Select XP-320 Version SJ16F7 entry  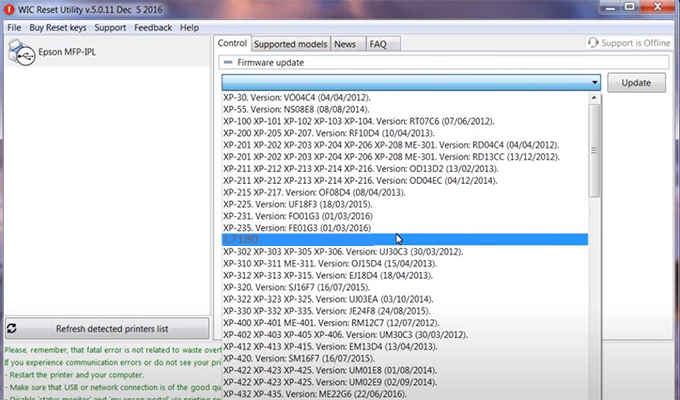coord(405,287)
